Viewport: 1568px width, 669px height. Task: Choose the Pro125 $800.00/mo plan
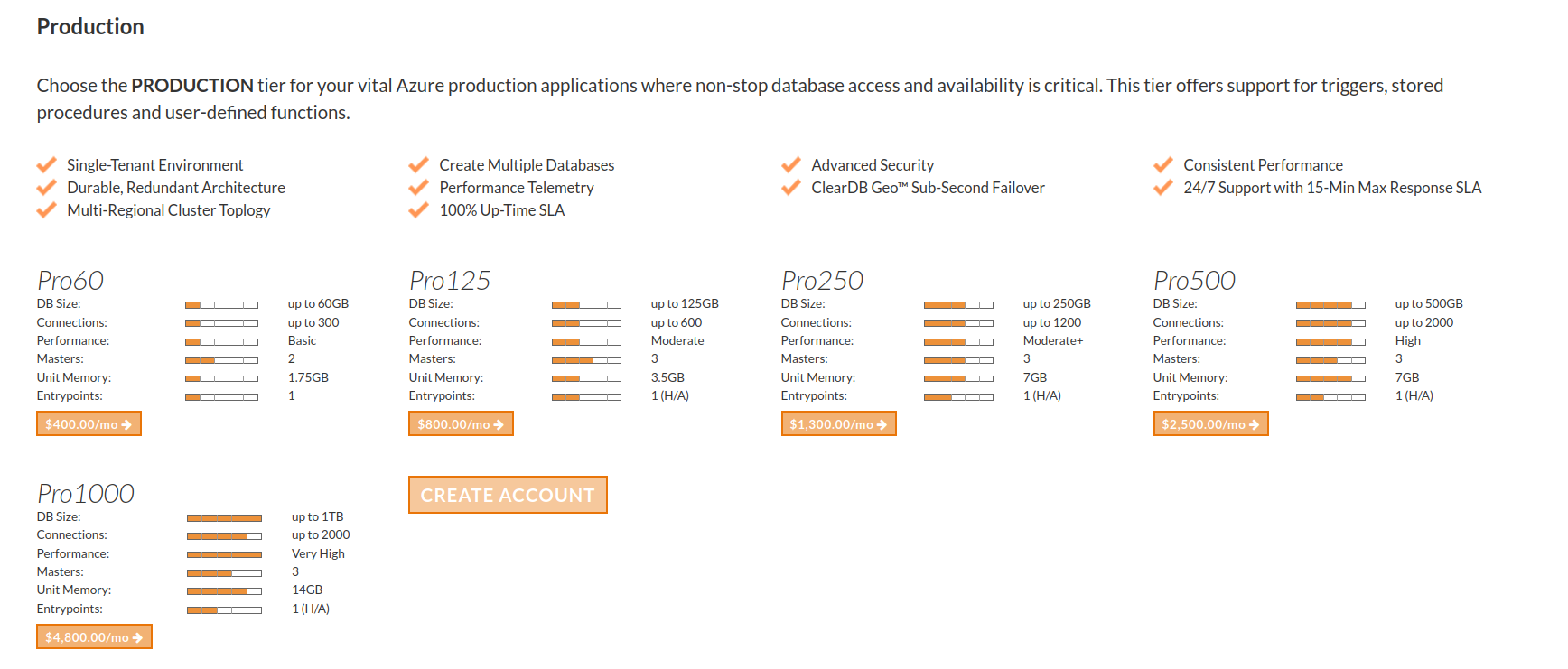coord(461,424)
